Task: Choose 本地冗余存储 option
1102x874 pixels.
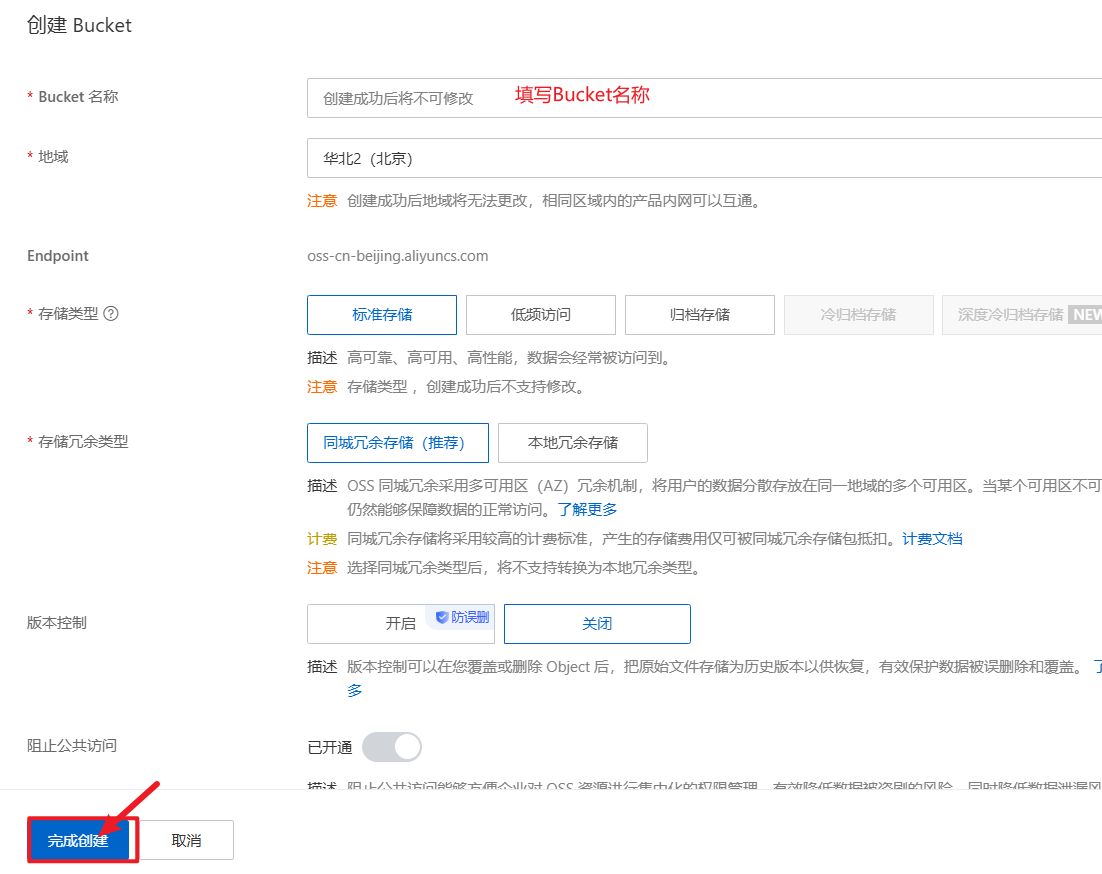Action: pyautogui.click(x=573, y=443)
